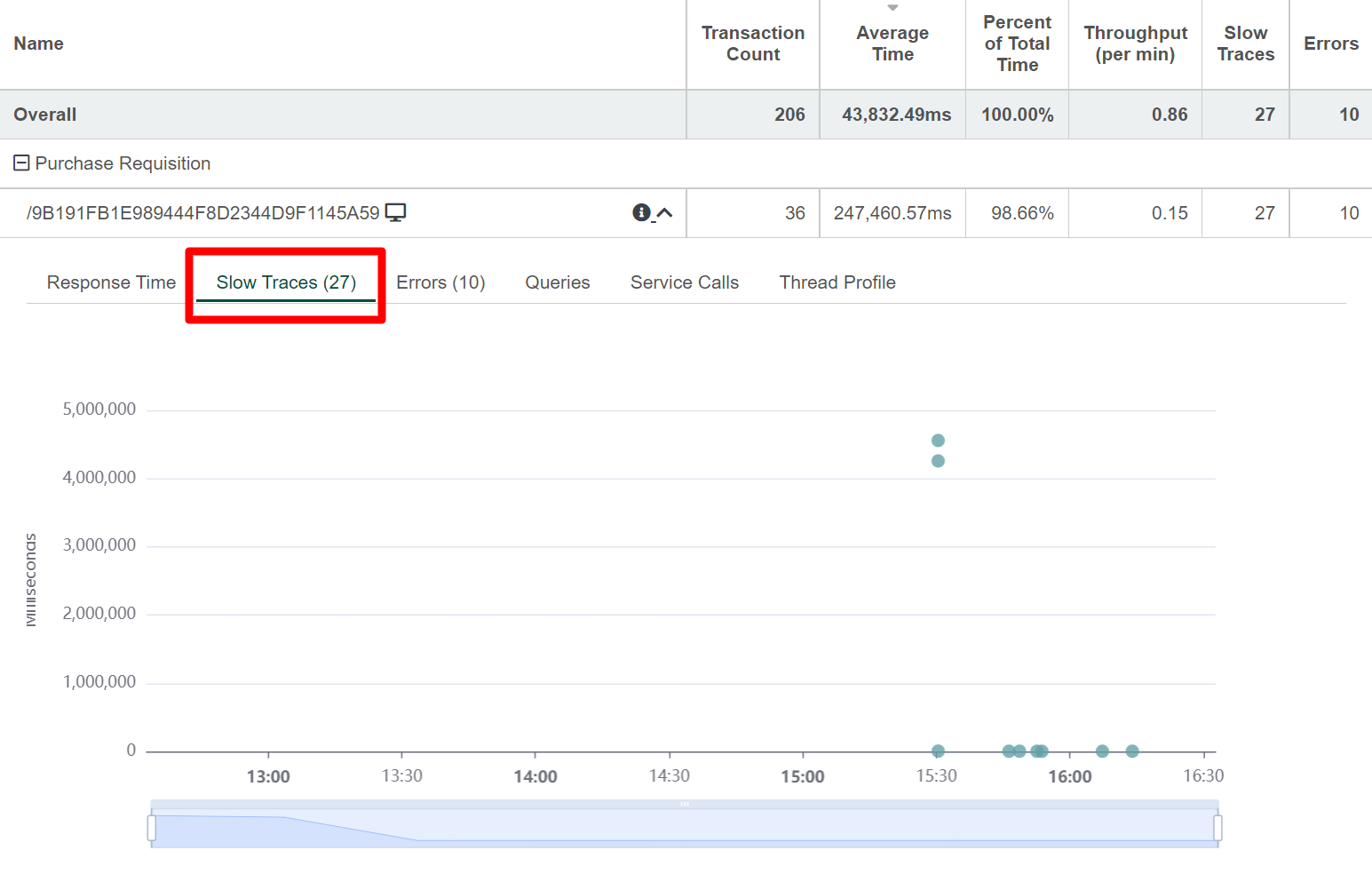Click the Name column header

point(39,44)
